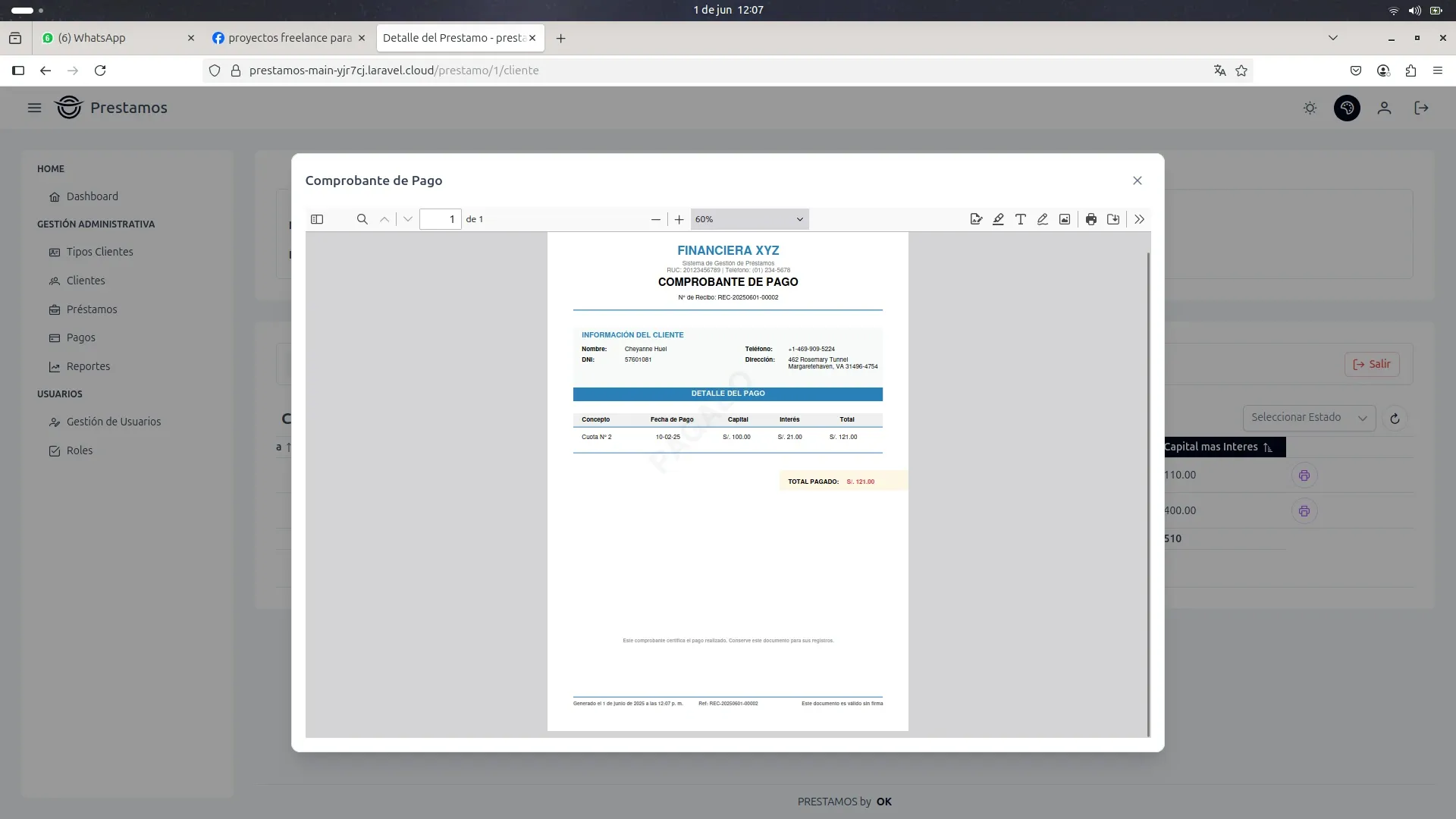
Task: Open Reportes in the sidebar menu
Action: tap(88, 366)
